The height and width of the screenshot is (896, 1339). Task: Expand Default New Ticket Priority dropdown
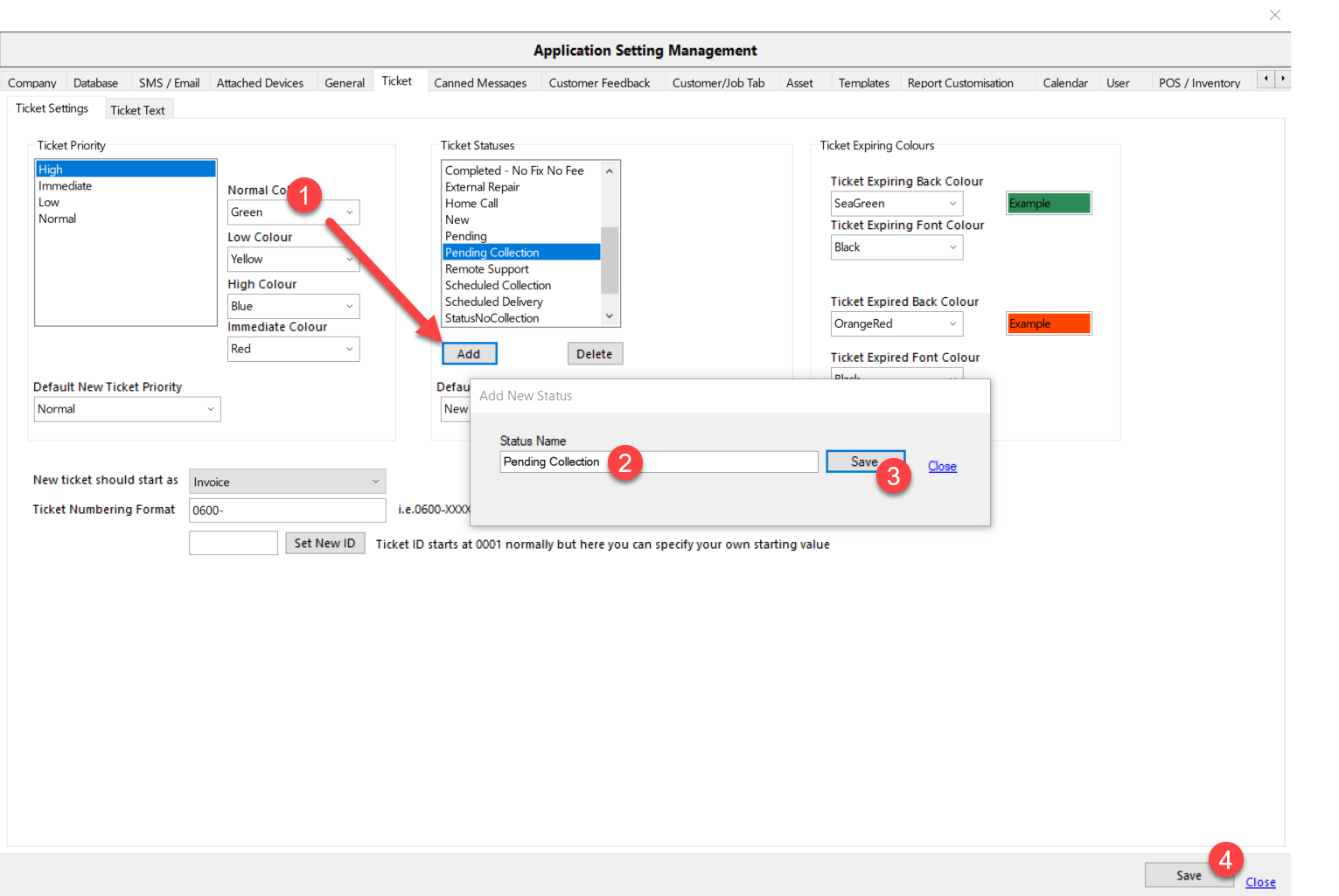click(128, 409)
